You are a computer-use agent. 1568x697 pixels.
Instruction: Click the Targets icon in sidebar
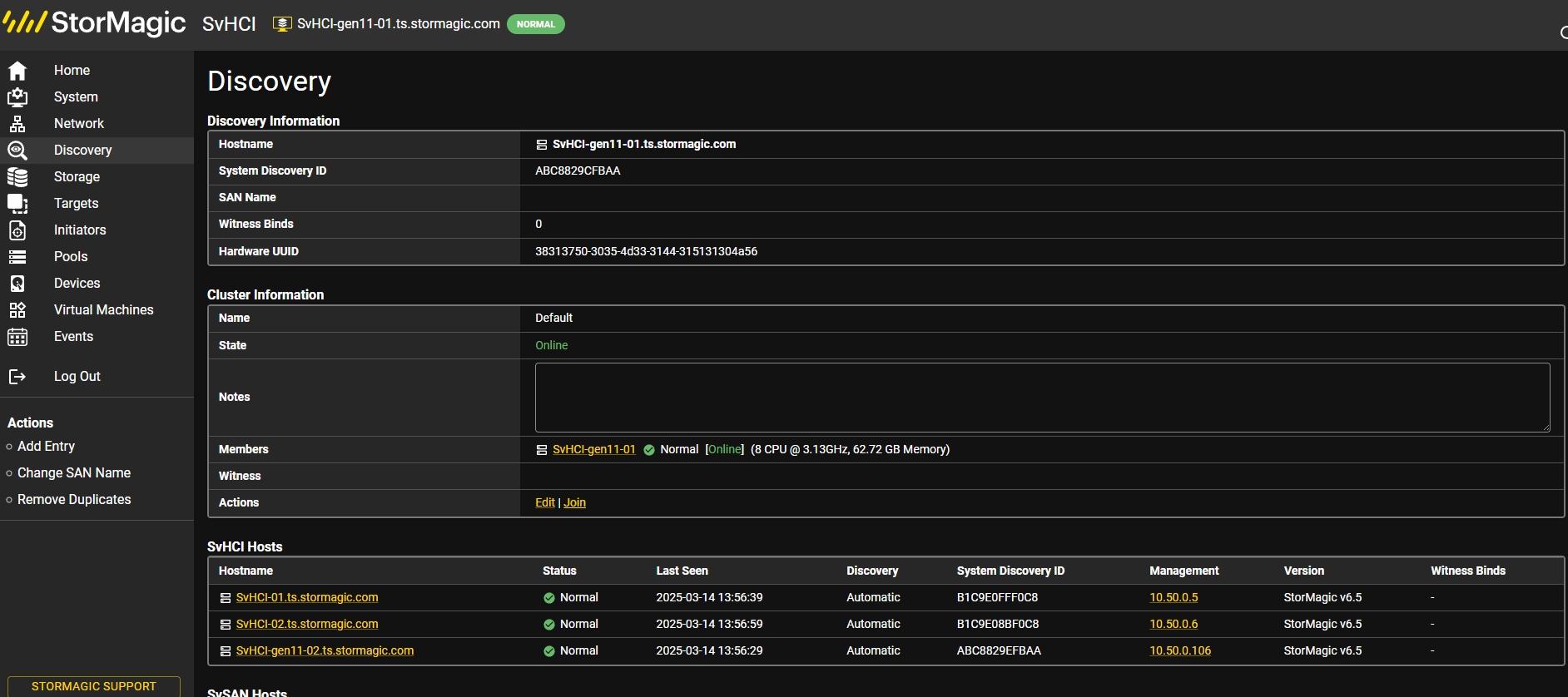[17, 204]
